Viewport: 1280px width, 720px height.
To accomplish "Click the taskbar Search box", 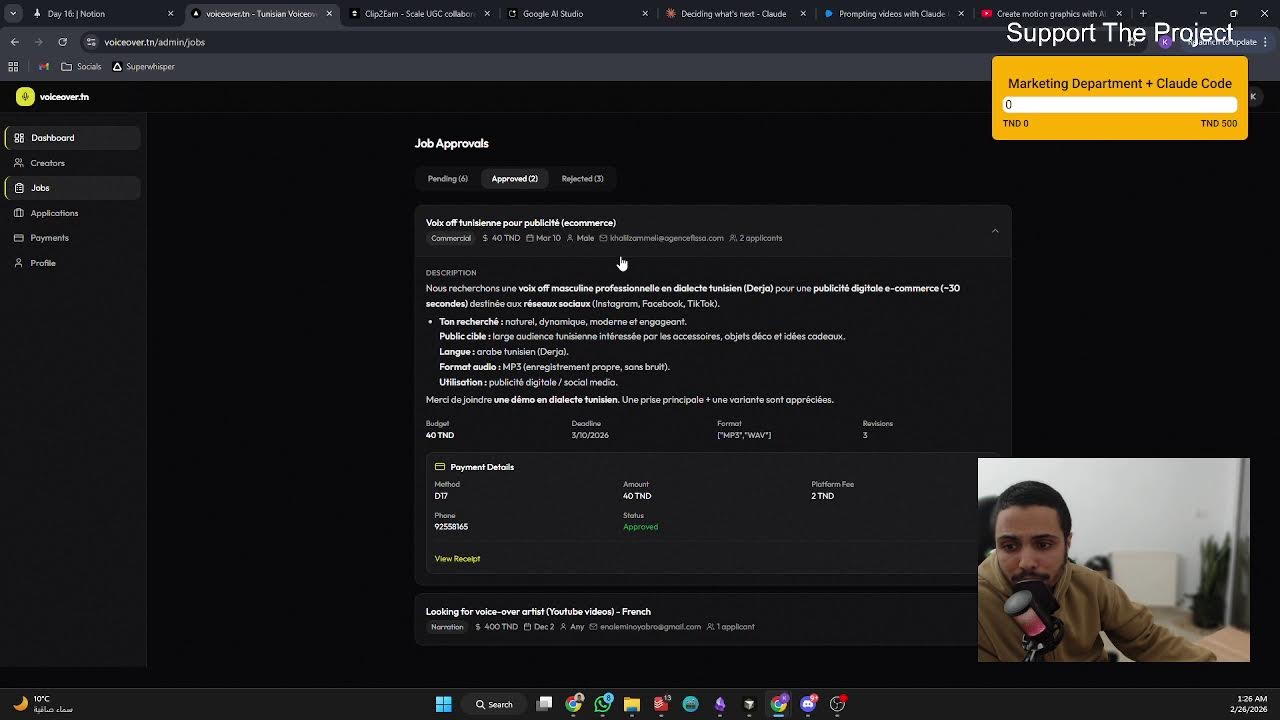I will (x=495, y=704).
